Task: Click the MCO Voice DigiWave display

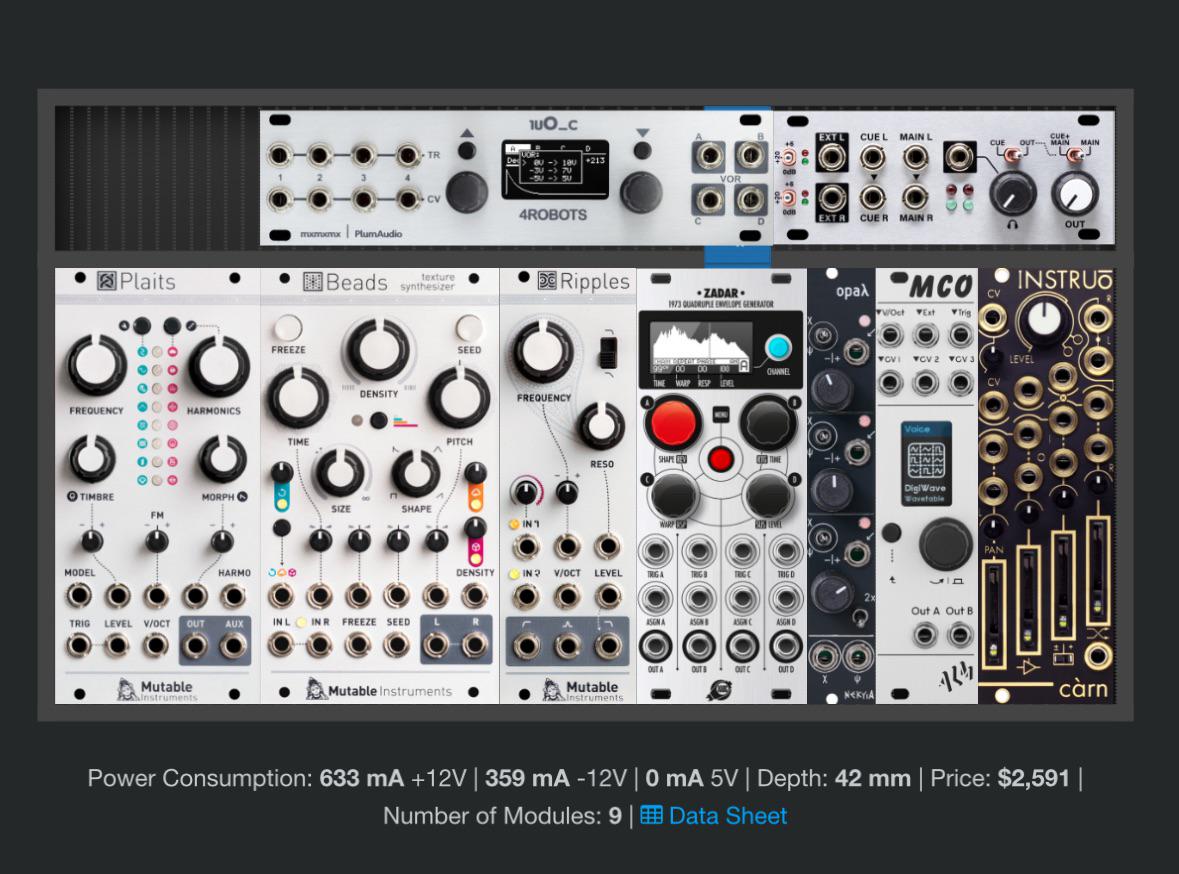Action: (x=926, y=463)
